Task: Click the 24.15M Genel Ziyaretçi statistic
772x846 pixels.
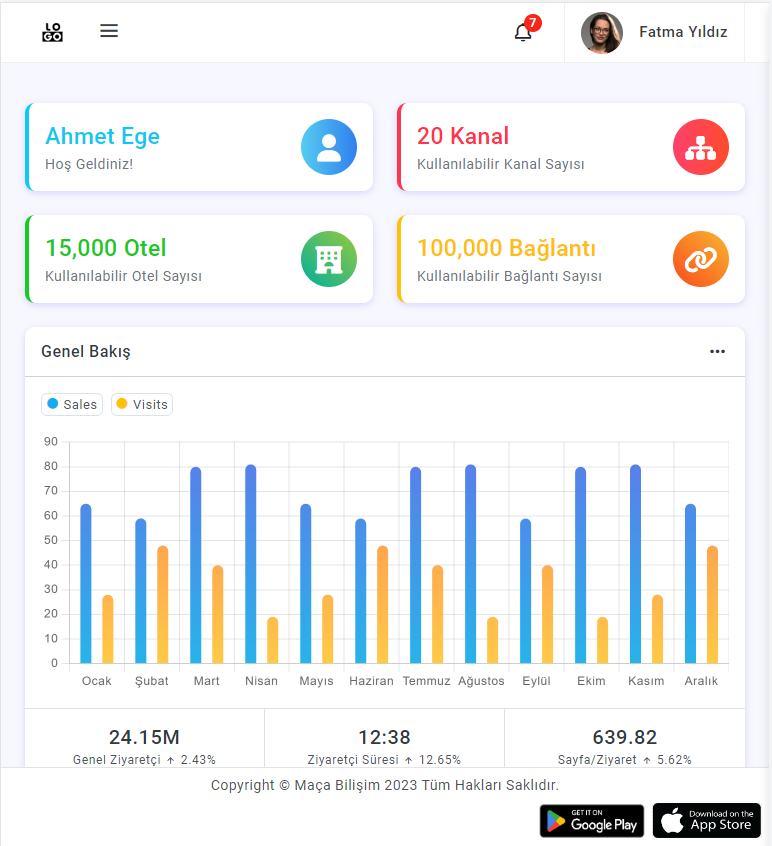Action: (144, 738)
